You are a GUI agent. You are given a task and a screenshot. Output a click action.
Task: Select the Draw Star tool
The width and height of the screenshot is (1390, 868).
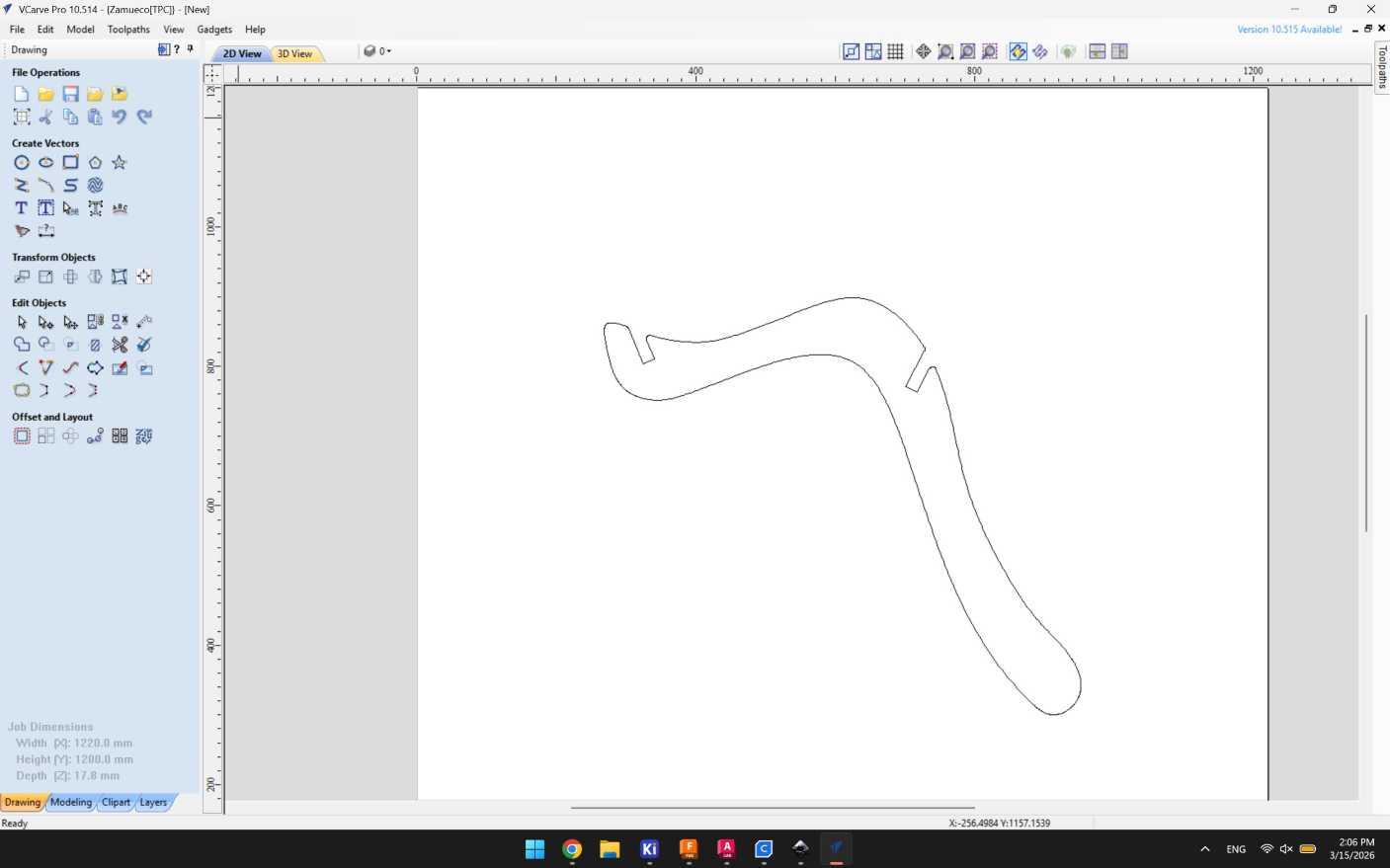coord(120,162)
